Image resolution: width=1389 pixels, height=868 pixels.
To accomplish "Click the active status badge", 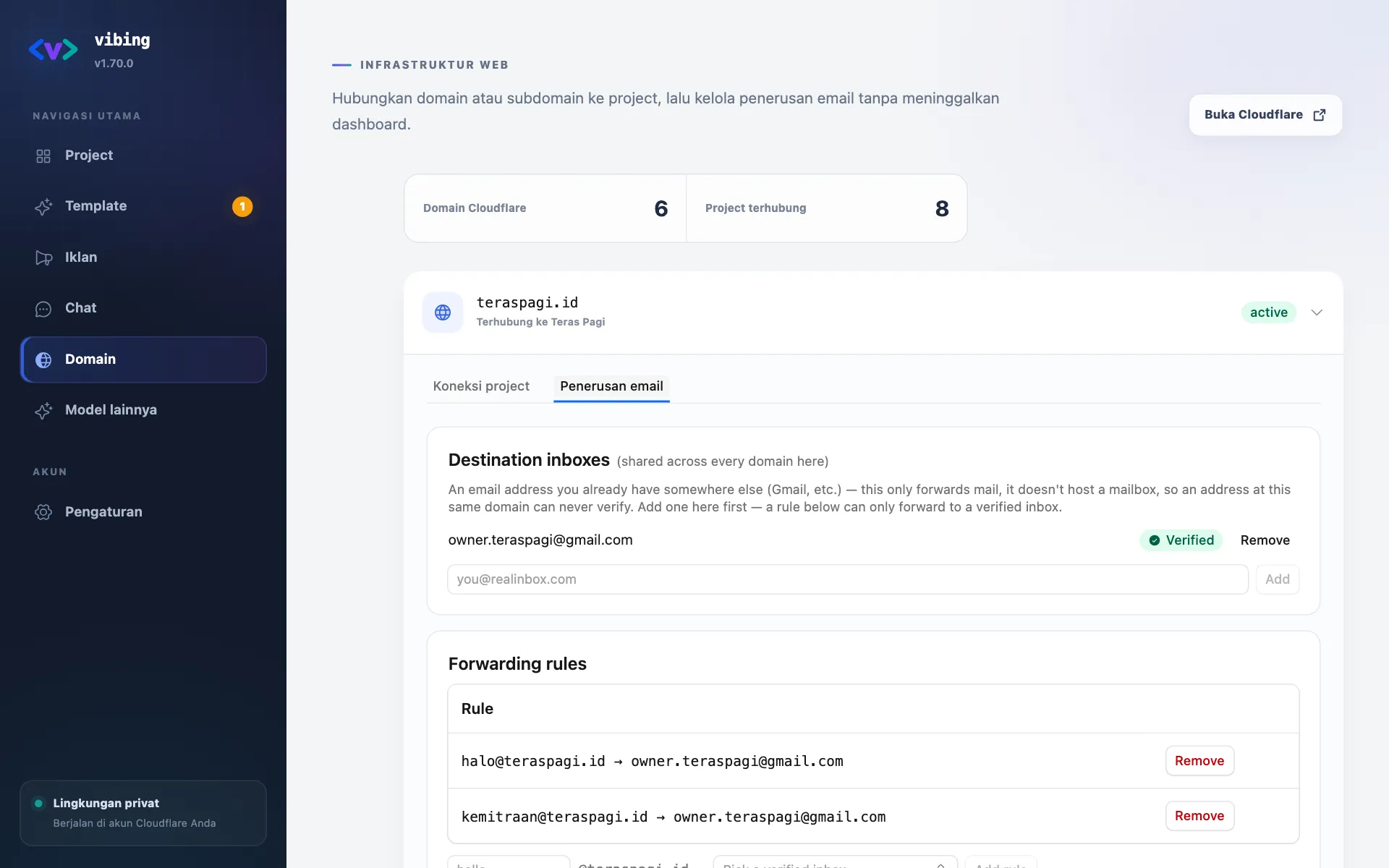I will coord(1269,312).
